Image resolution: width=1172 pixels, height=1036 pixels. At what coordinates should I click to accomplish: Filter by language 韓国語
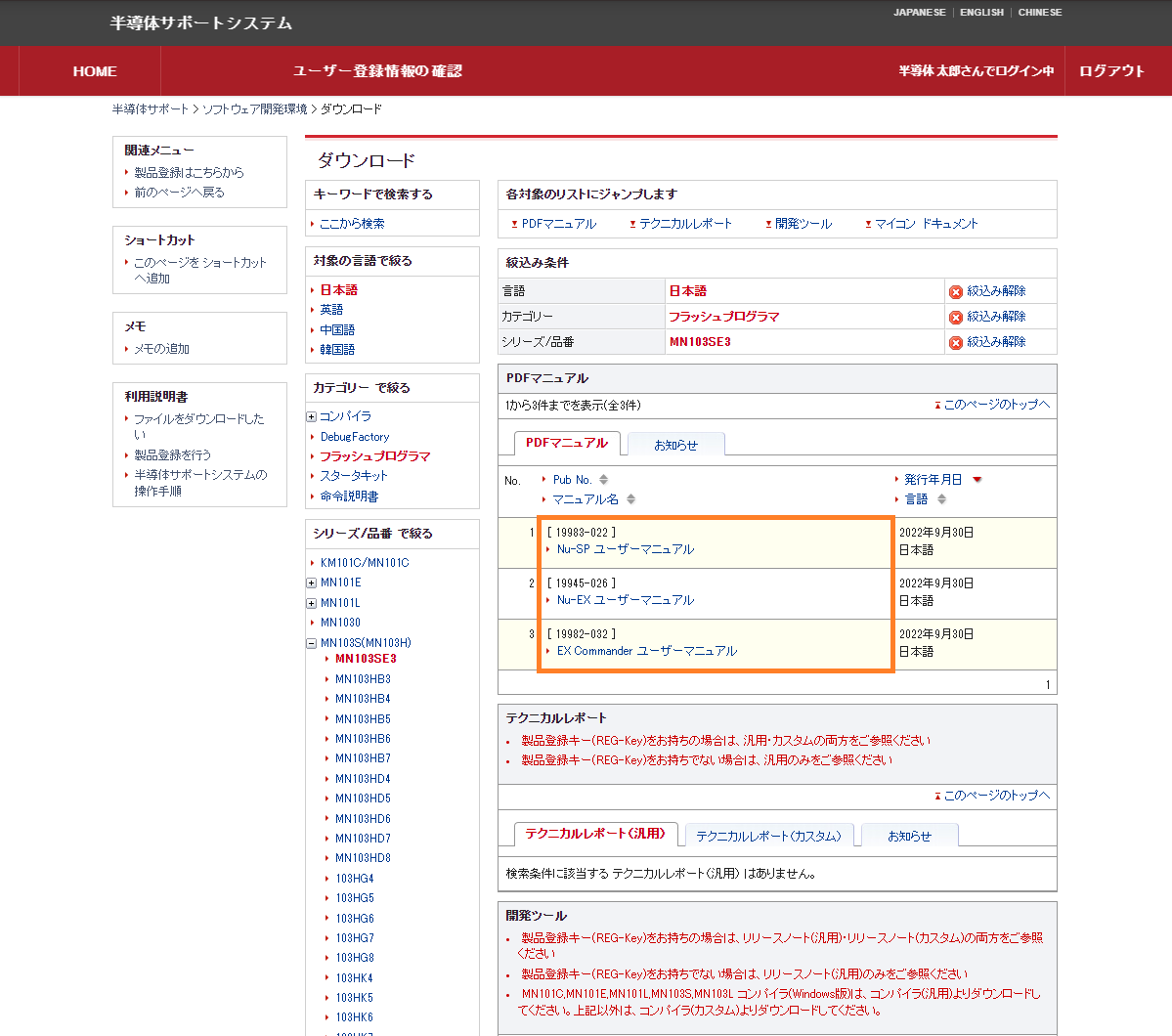[337, 349]
